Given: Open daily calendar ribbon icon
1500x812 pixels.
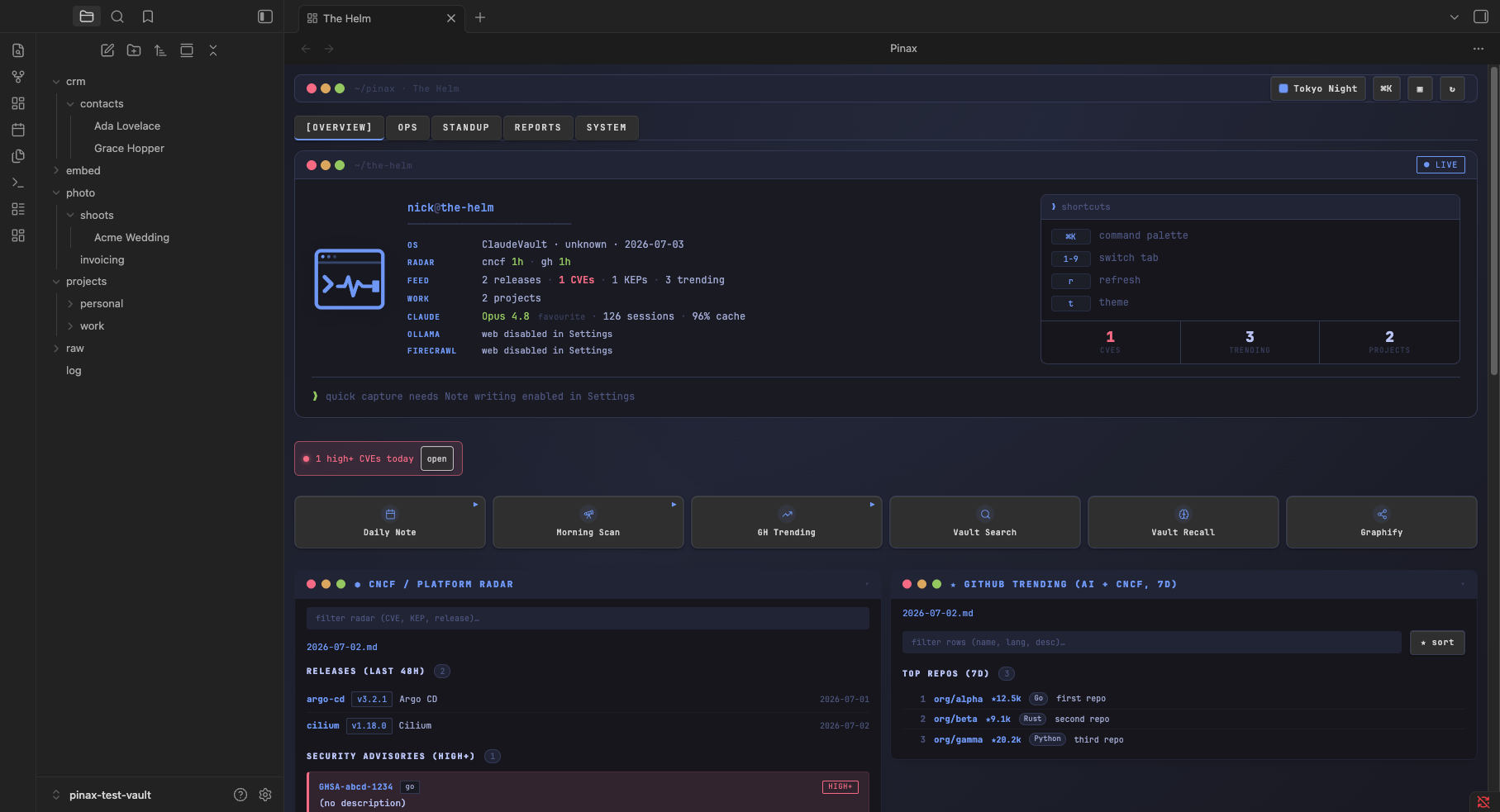Looking at the screenshot, I should click(18, 130).
